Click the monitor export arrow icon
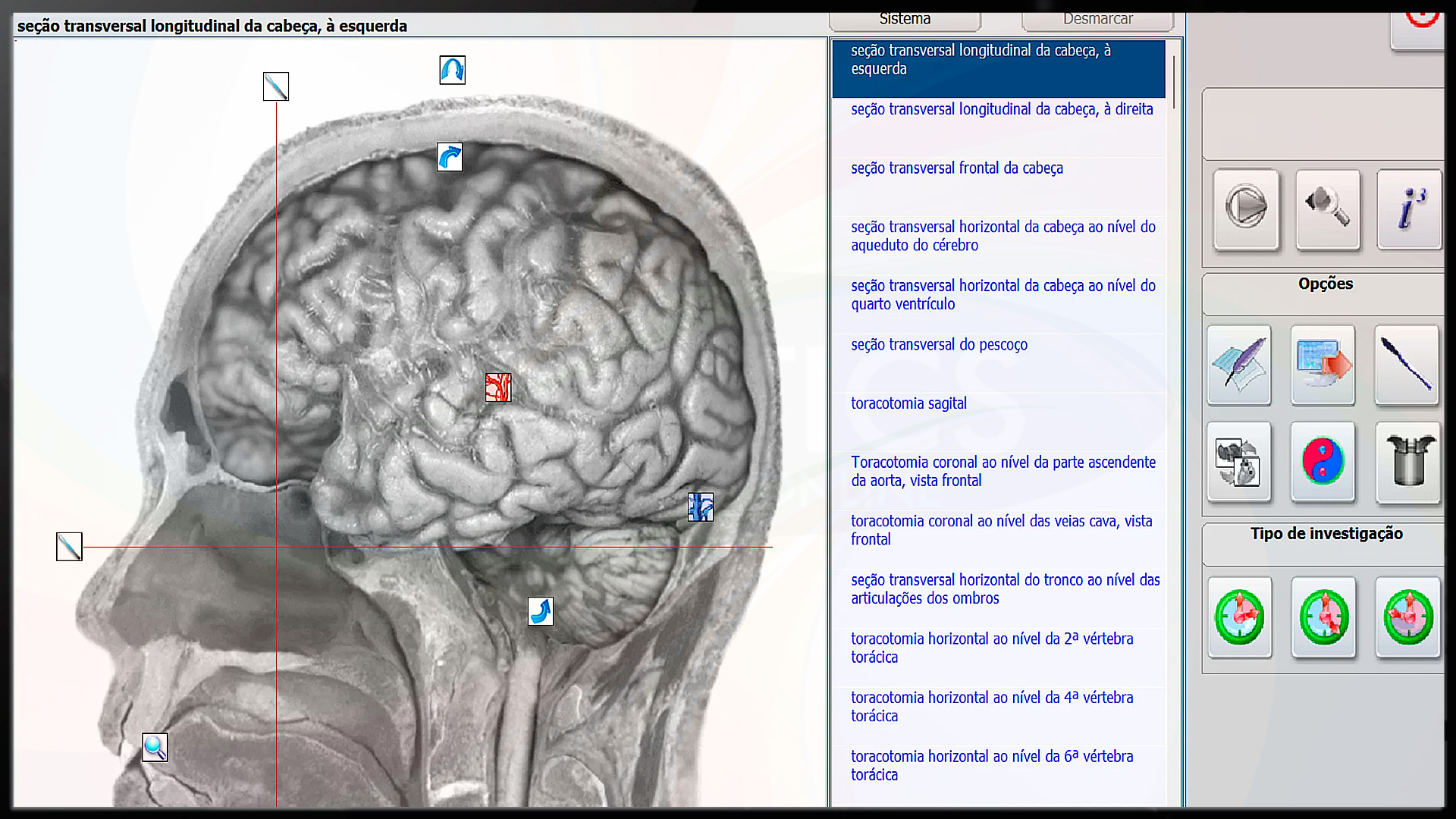The height and width of the screenshot is (819, 1456). coord(1323,365)
